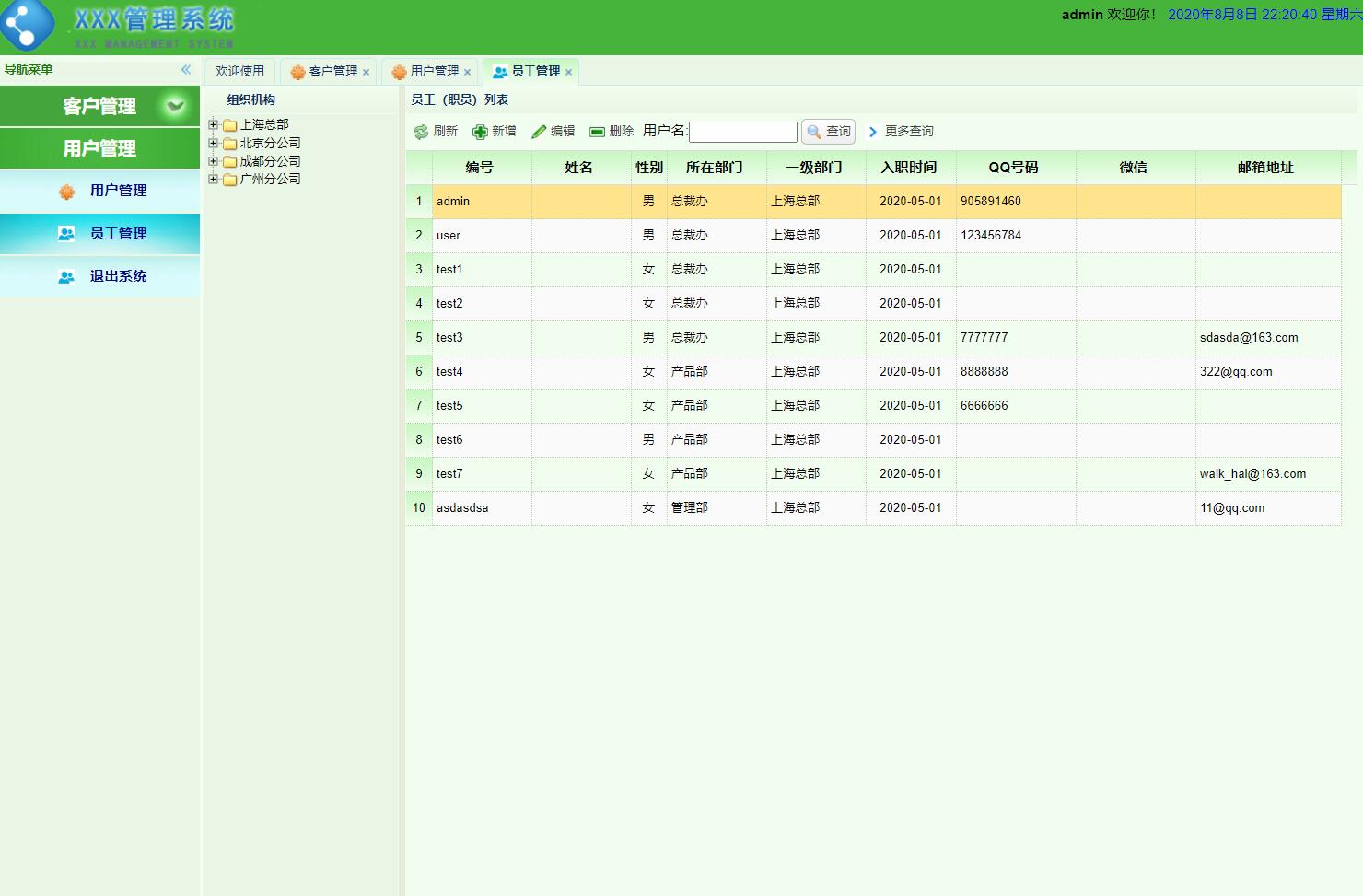Viewport: 1363px width, 896px height.
Task: Click the 查询 search button
Action: pyautogui.click(x=828, y=132)
